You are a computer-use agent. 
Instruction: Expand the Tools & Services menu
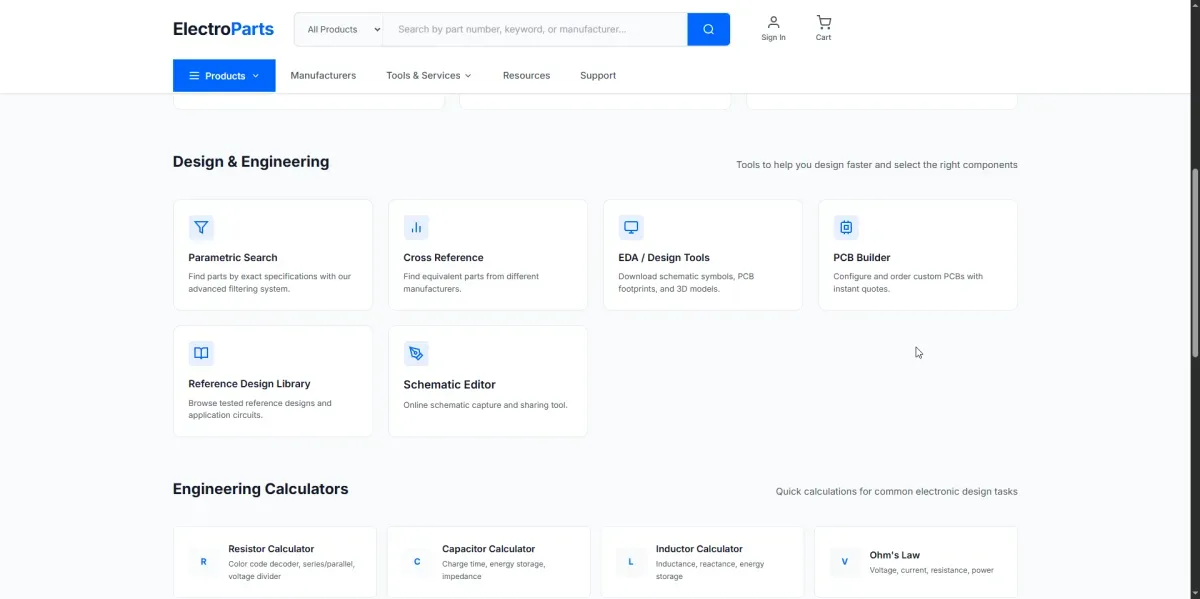click(x=428, y=75)
